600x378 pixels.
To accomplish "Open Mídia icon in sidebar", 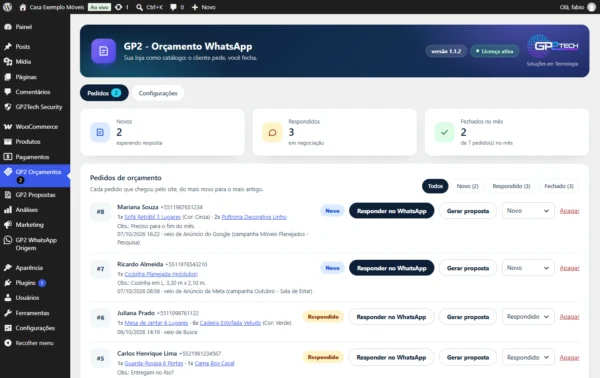I will click(x=8, y=62).
